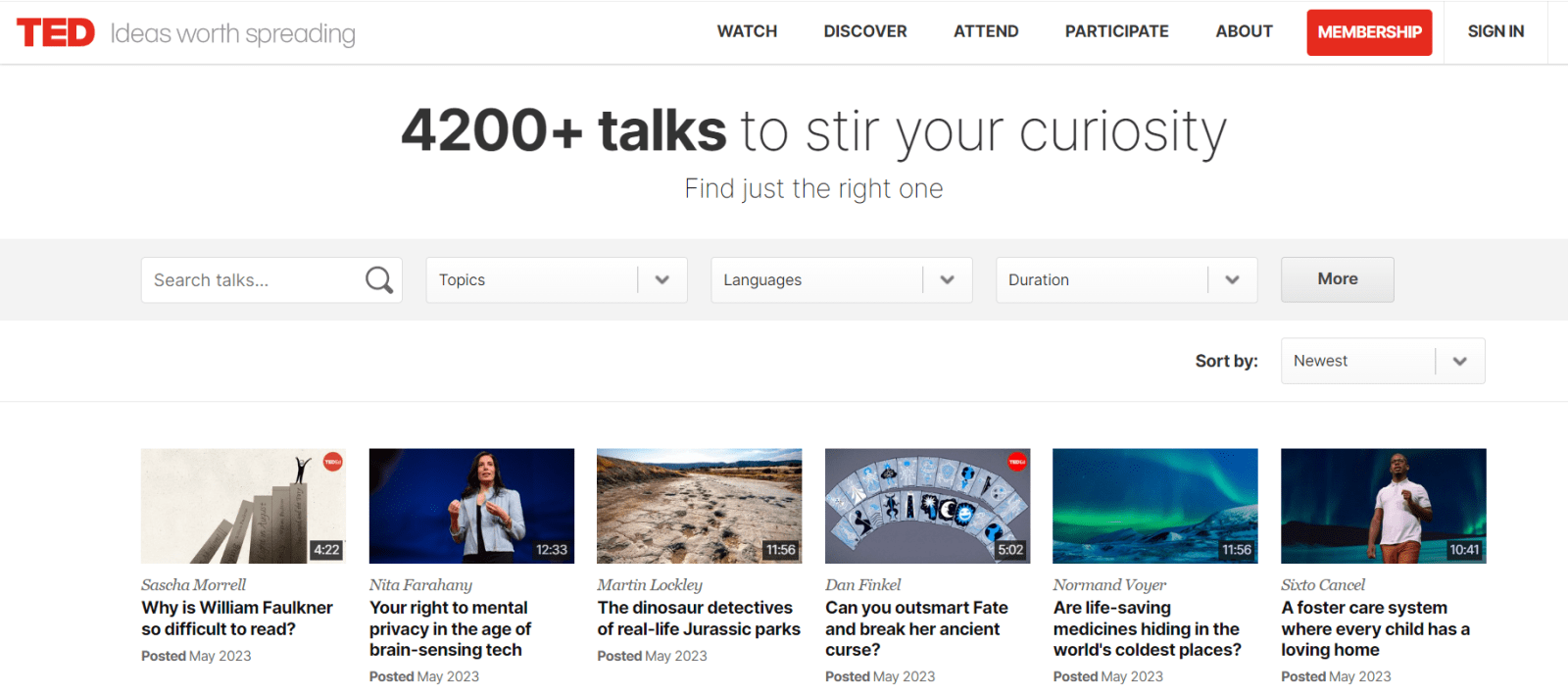Screen dimensions: 1568x696
Task: Click the red MEMBERSHIP button
Action: coord(1369,32)
